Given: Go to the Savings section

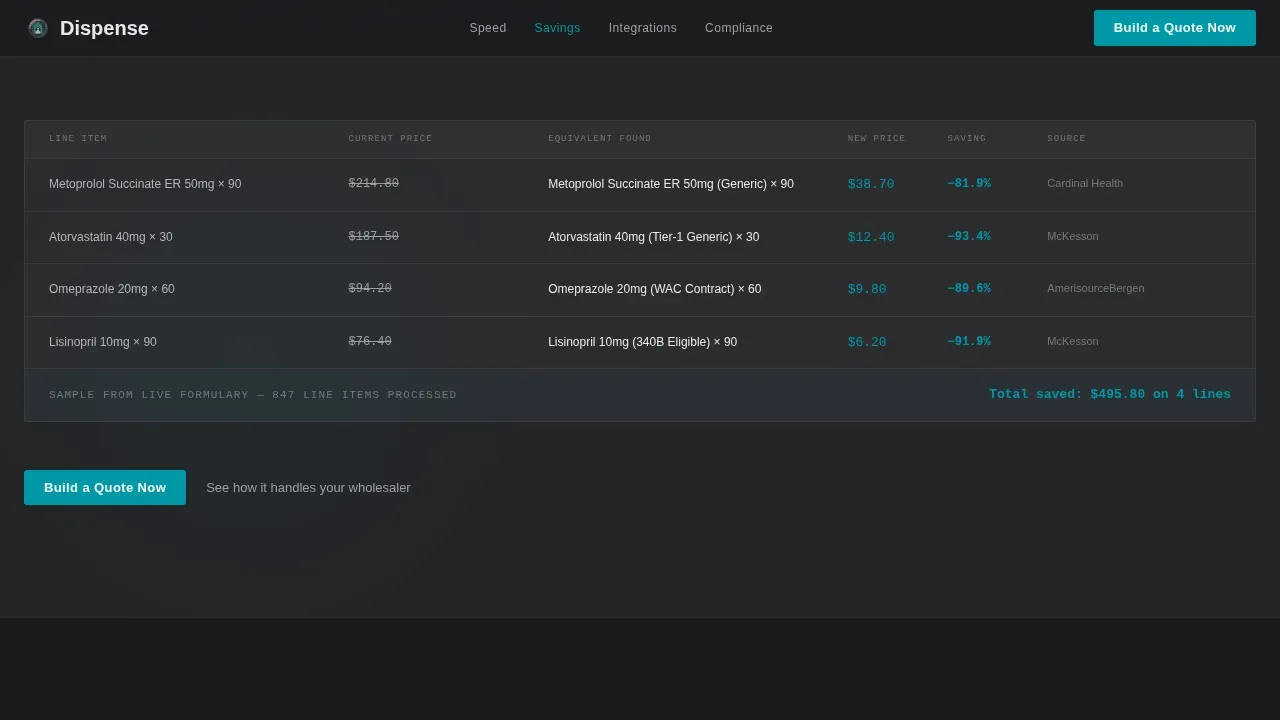Looking at the screenshot, I should (x=557, y=28).
